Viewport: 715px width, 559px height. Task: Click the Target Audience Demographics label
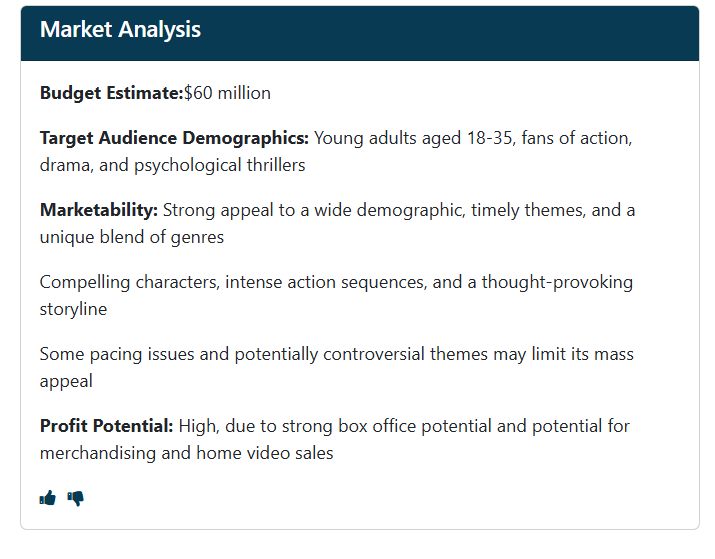click(174, 138)
